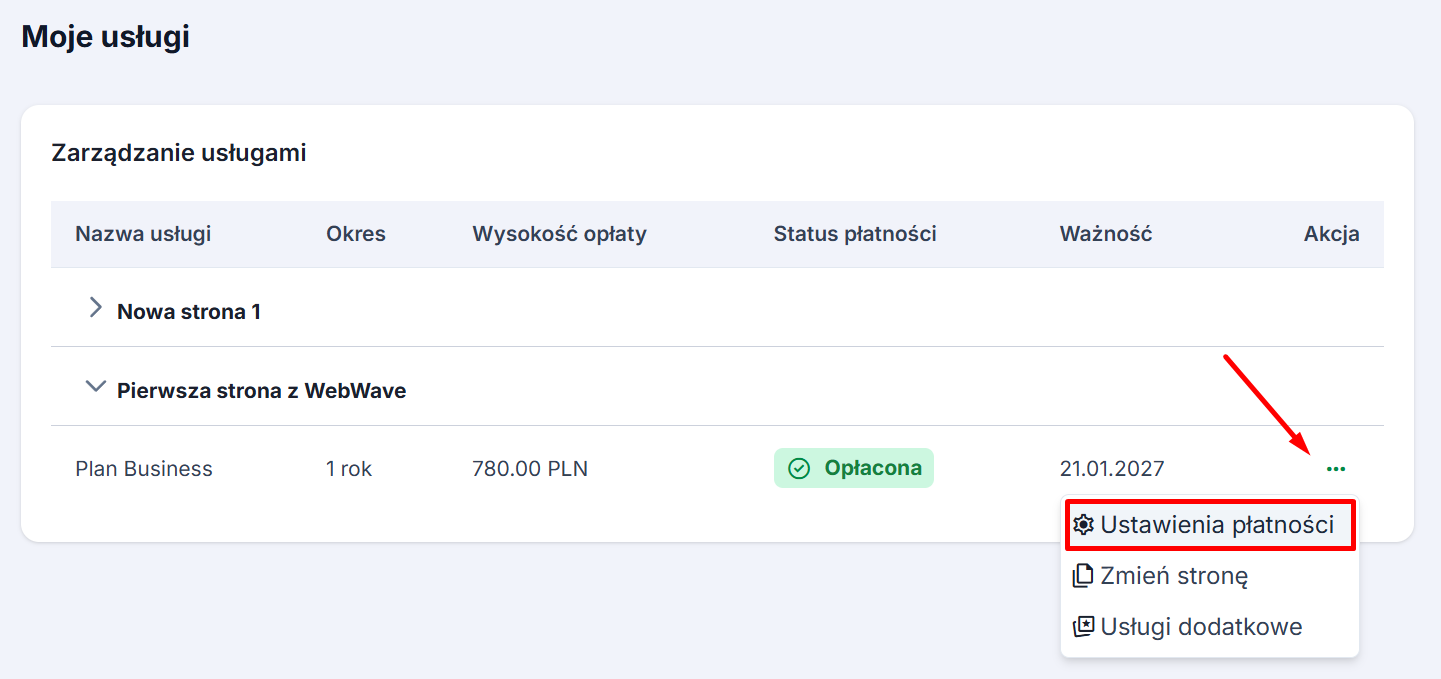Click the Status płatności column header

click(x=855, y=234)
